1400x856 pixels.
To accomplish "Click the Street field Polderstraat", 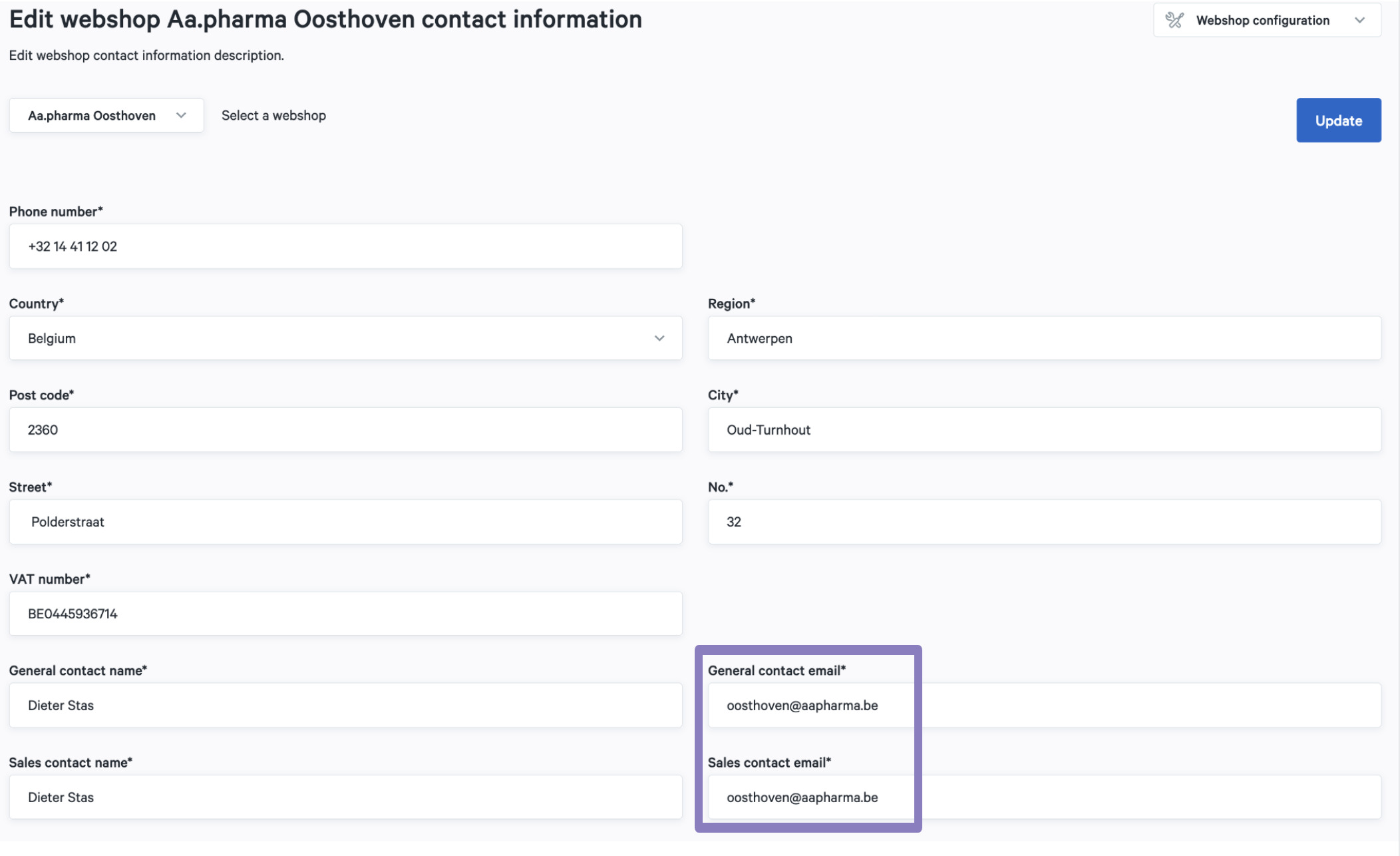I will tap(345, 522).
